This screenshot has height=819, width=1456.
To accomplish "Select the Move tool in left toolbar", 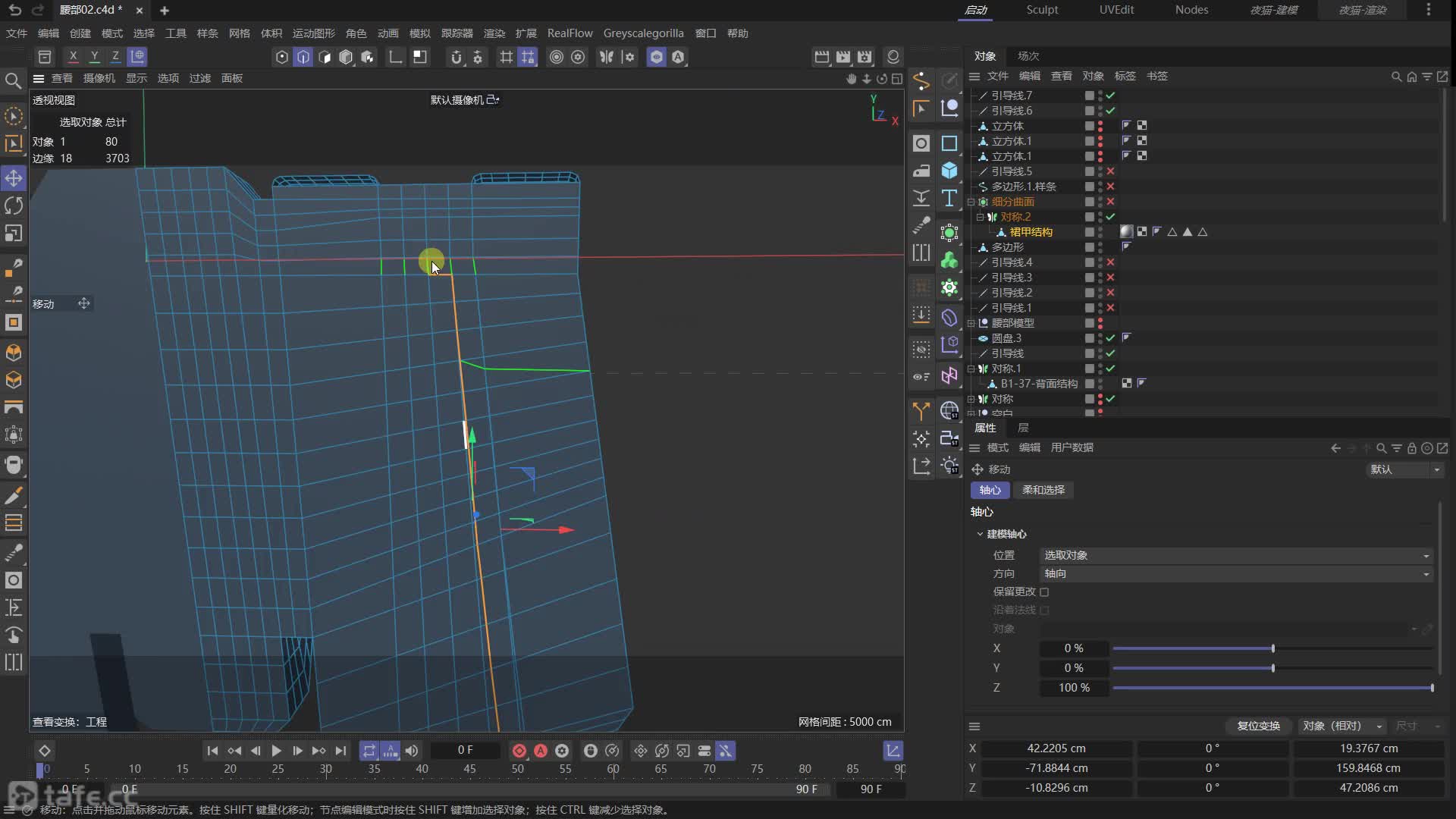I will pyautogui.click(x=14, y=178).
